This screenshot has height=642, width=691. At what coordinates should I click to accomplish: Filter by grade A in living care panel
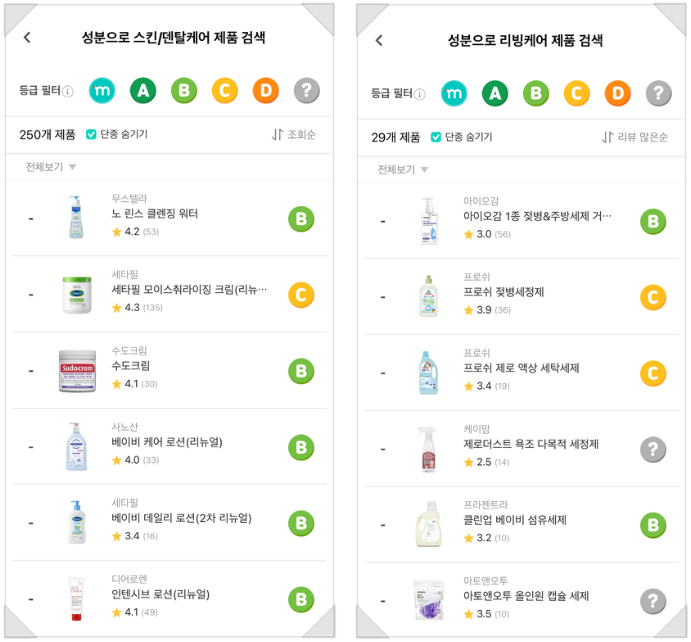(x=493, y=94)
